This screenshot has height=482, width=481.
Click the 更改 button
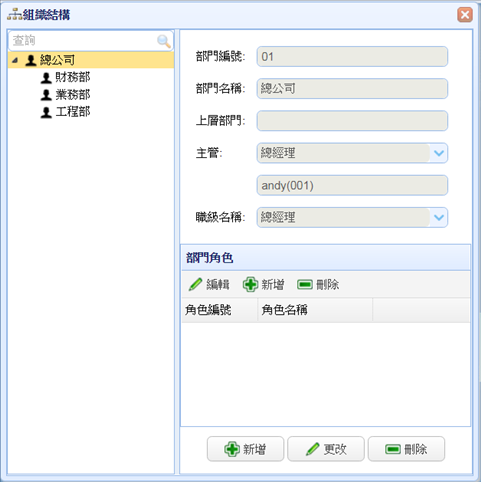pyautogui.click(x=326, y=449)
